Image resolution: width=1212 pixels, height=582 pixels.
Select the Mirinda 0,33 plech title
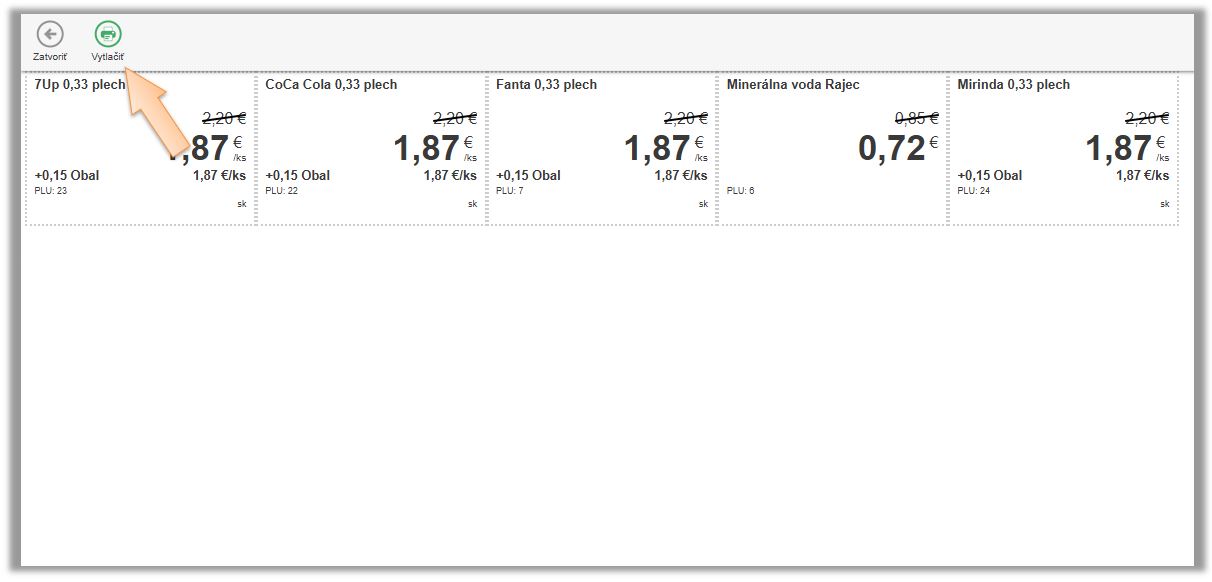point(1013,85)
